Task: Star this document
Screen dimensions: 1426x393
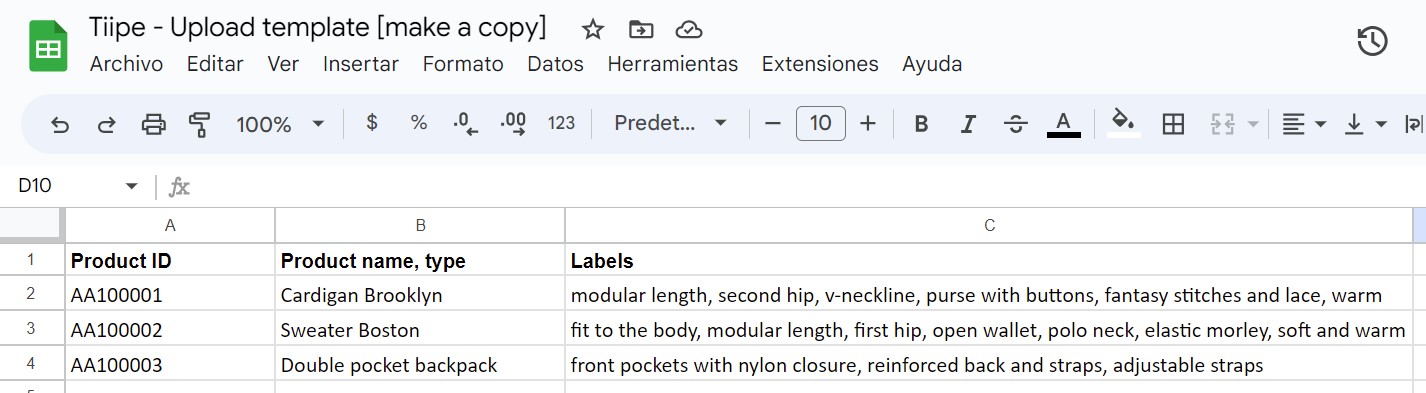Action: [593, 29]
